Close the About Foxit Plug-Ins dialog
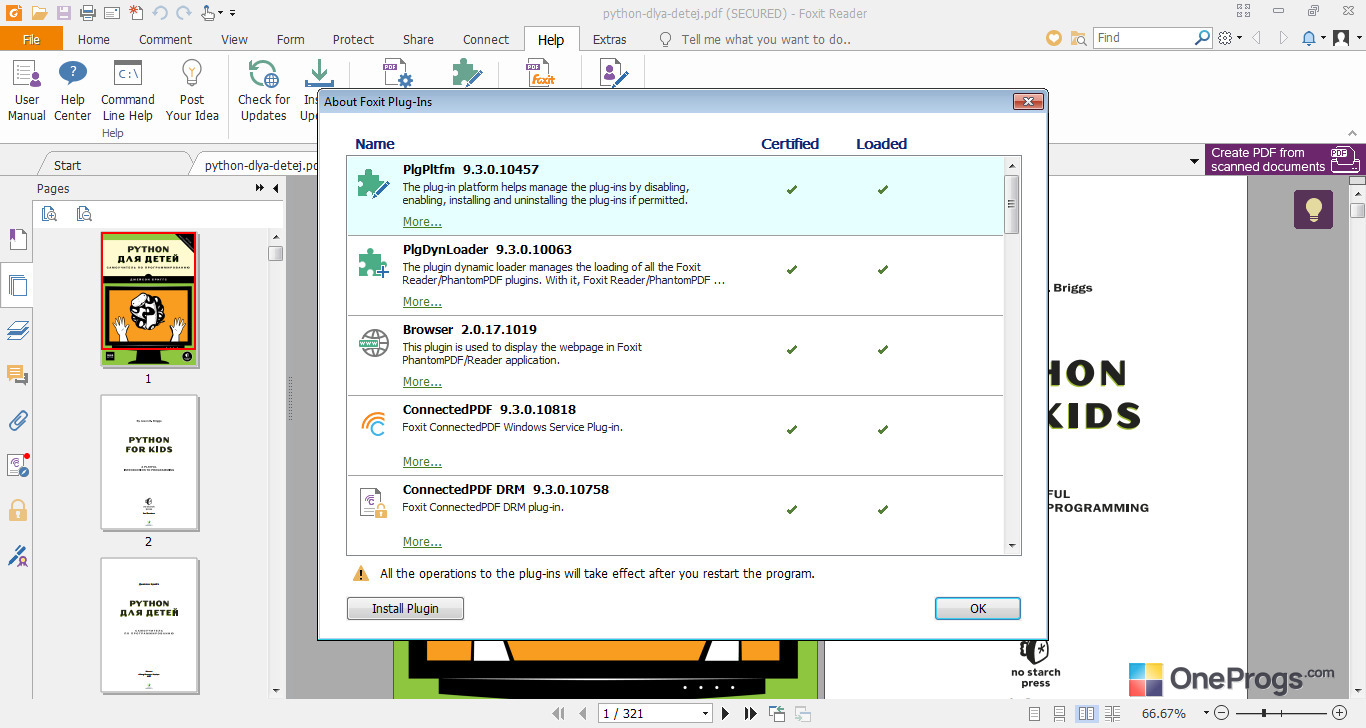 tap(1028, 102)
